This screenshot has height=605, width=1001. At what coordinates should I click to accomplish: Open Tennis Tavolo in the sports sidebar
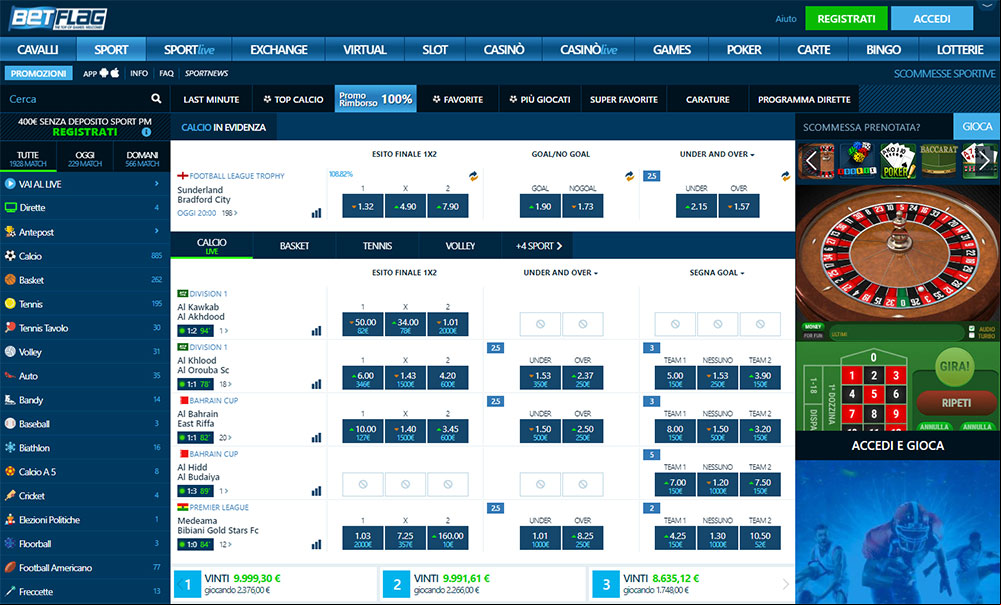tap(85, 327)
